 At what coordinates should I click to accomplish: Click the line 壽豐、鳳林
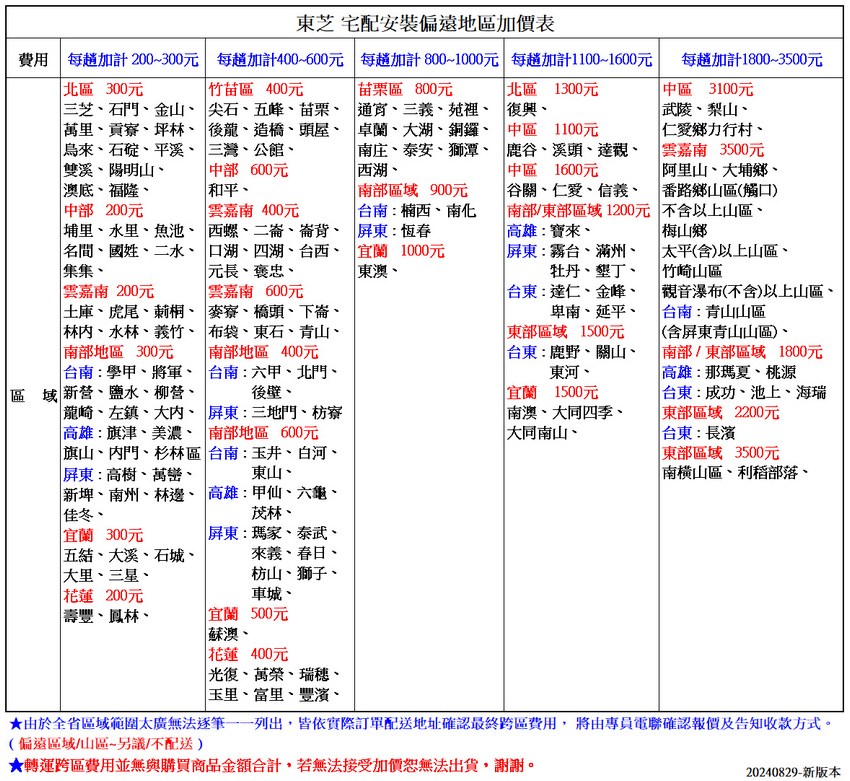[106, 616]
